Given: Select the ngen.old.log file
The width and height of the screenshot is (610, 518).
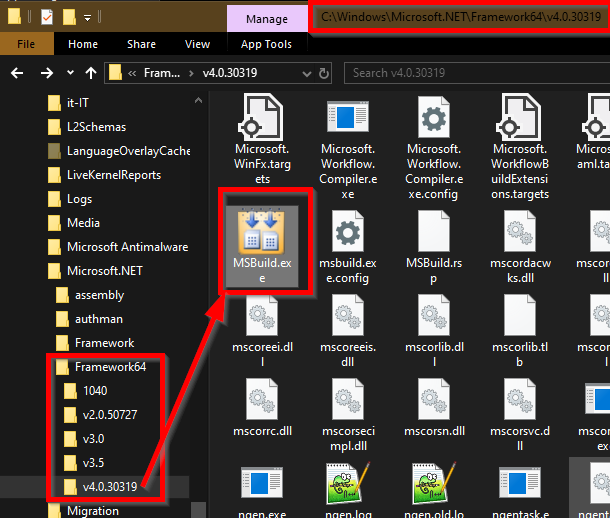Looking at the screenshot, I should point(434,491).
